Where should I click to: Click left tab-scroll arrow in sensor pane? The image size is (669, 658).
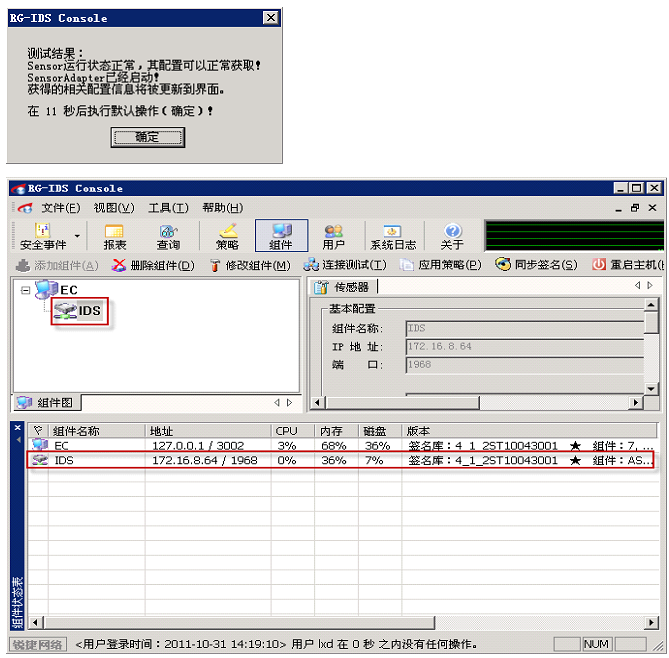637,285
